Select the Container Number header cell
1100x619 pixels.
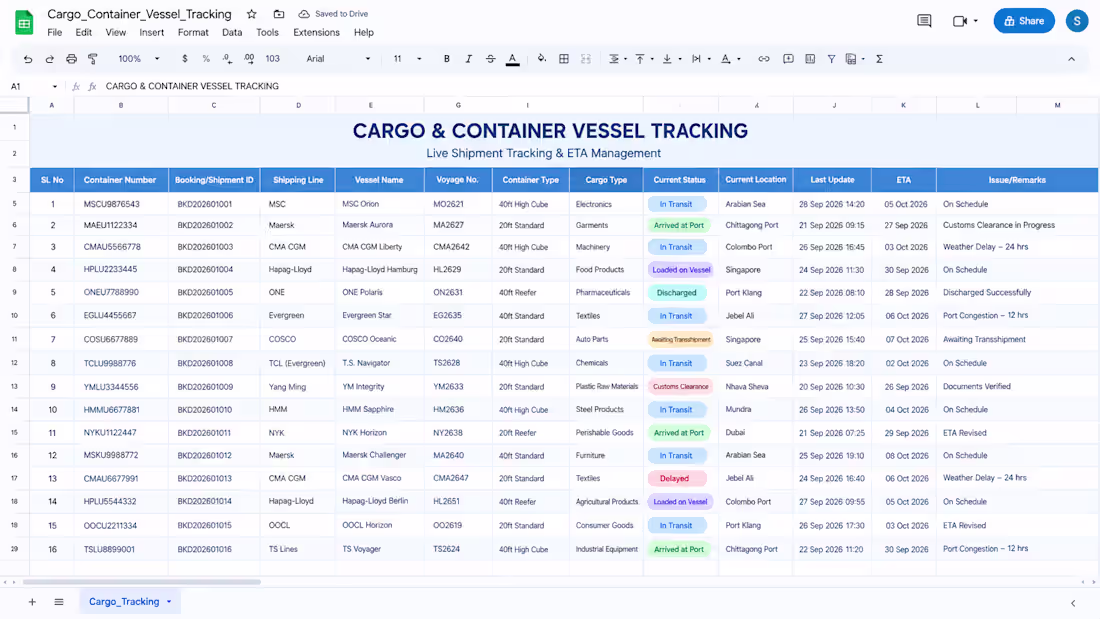(121, 180)
